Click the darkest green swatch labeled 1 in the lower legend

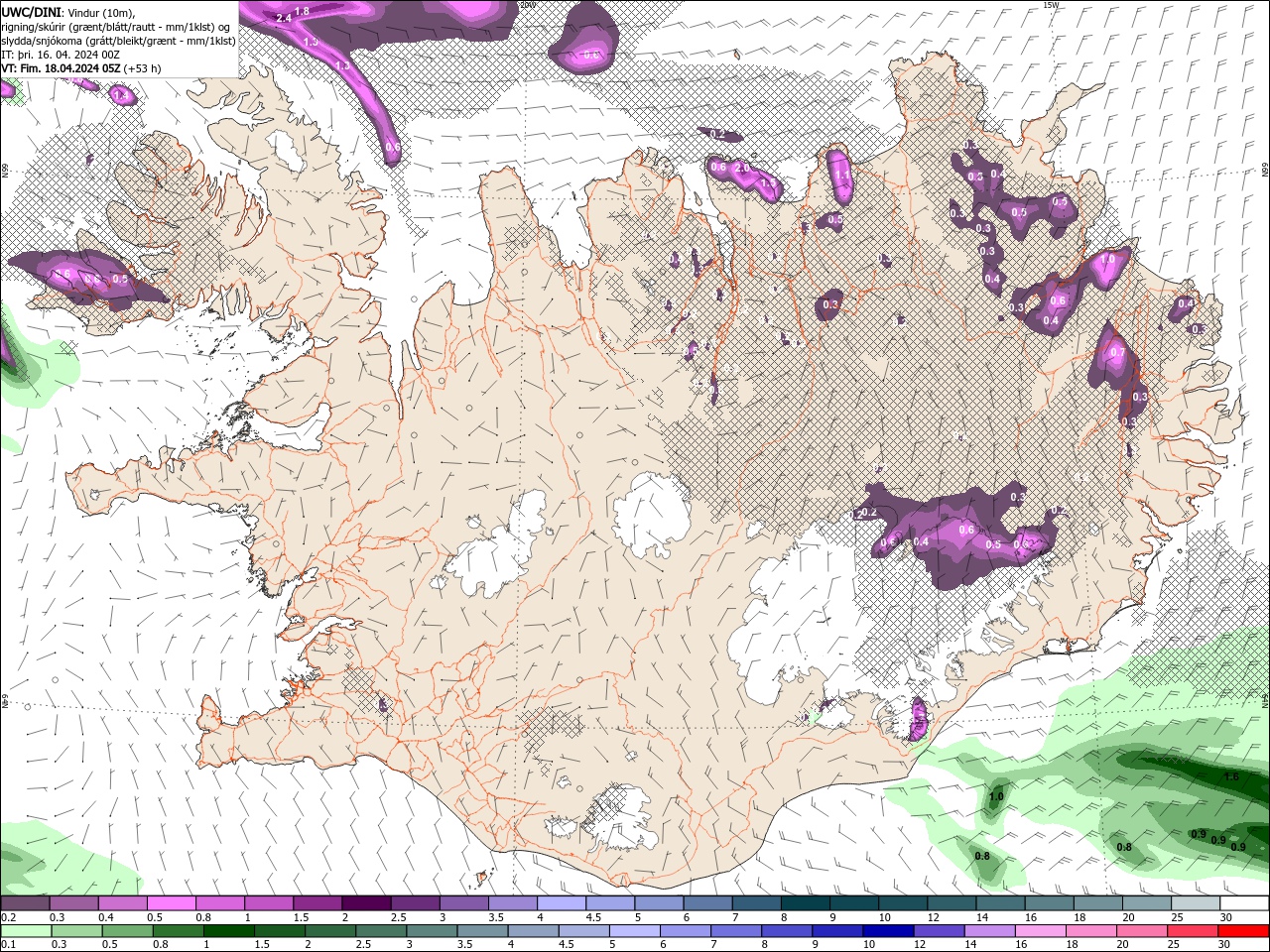tap(228, 931)
